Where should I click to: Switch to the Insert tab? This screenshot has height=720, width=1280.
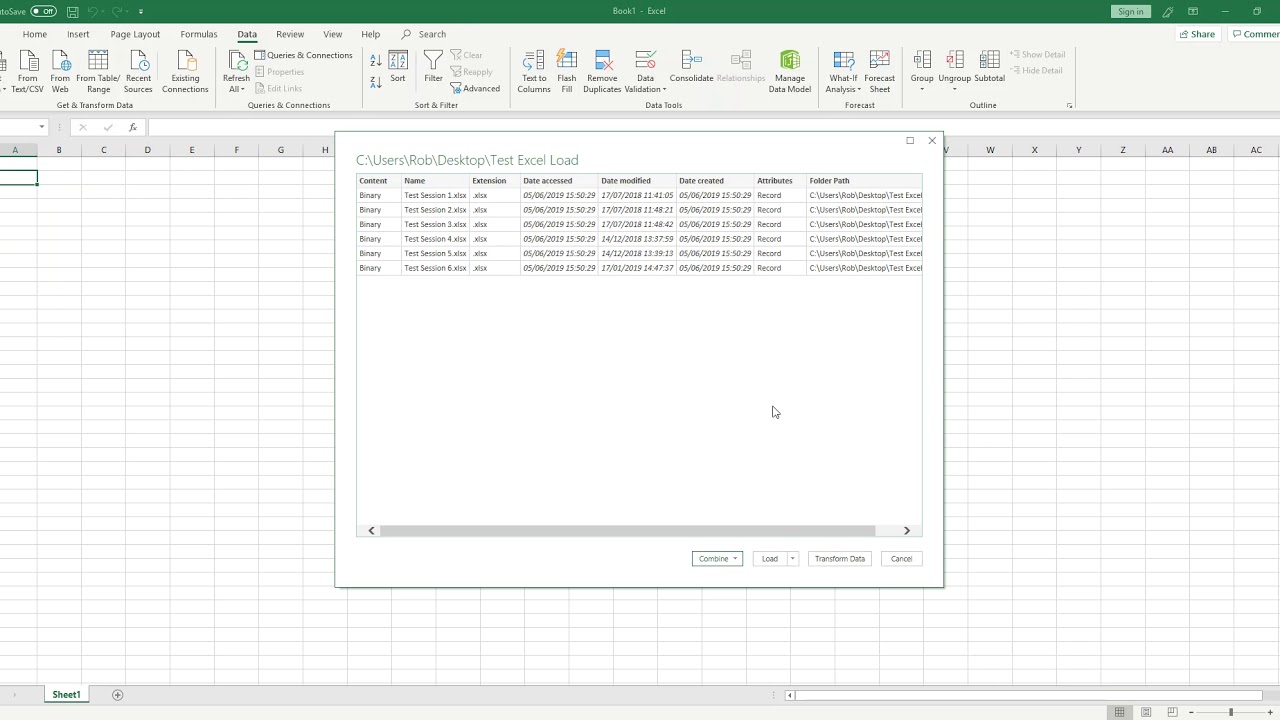[78, 34]
